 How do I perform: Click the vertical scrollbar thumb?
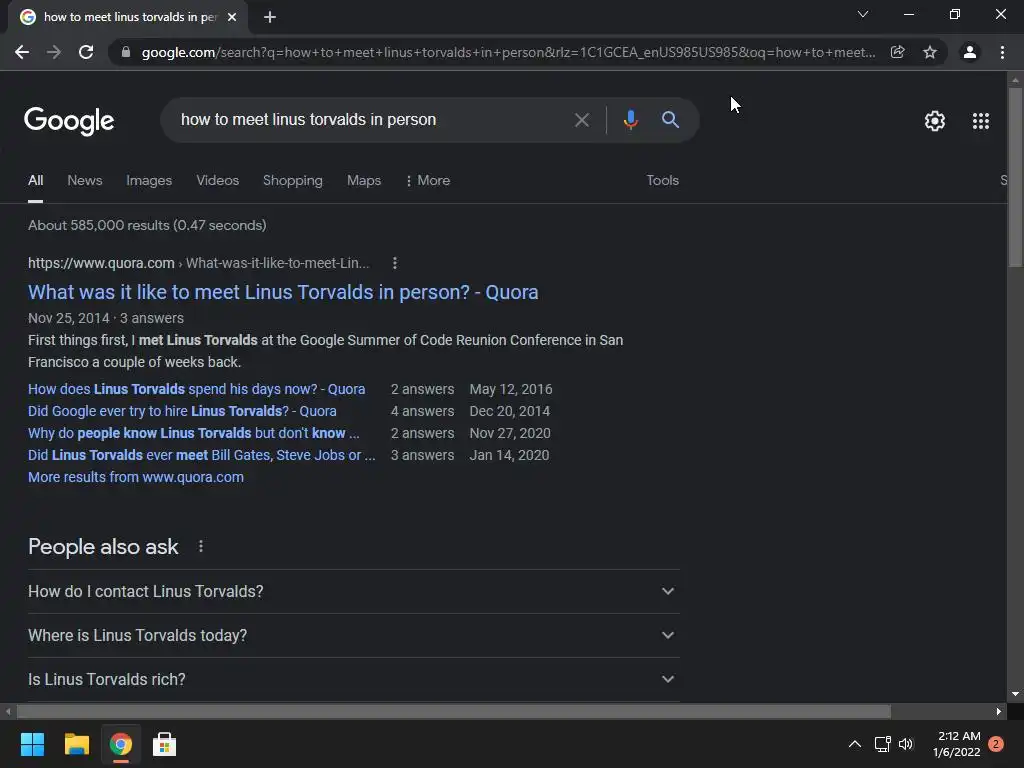[x=1015, y=176]
